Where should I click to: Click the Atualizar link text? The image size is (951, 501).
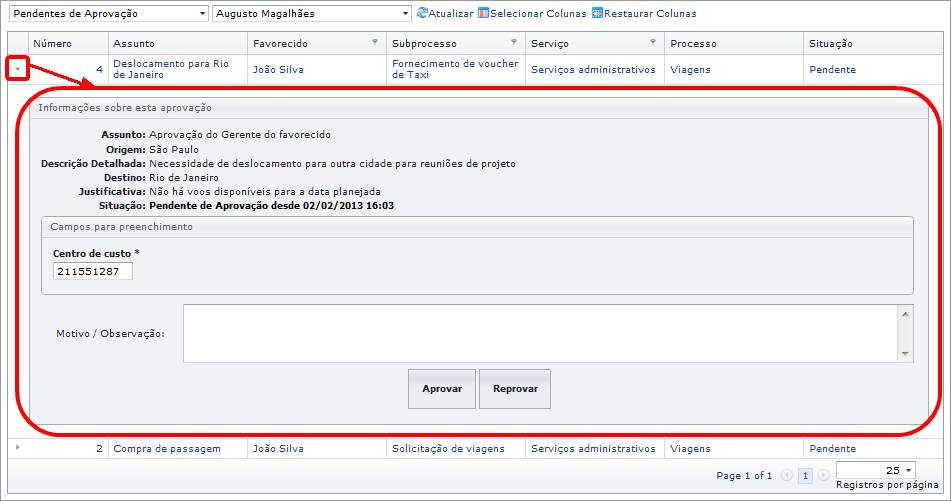click(451, 13)
